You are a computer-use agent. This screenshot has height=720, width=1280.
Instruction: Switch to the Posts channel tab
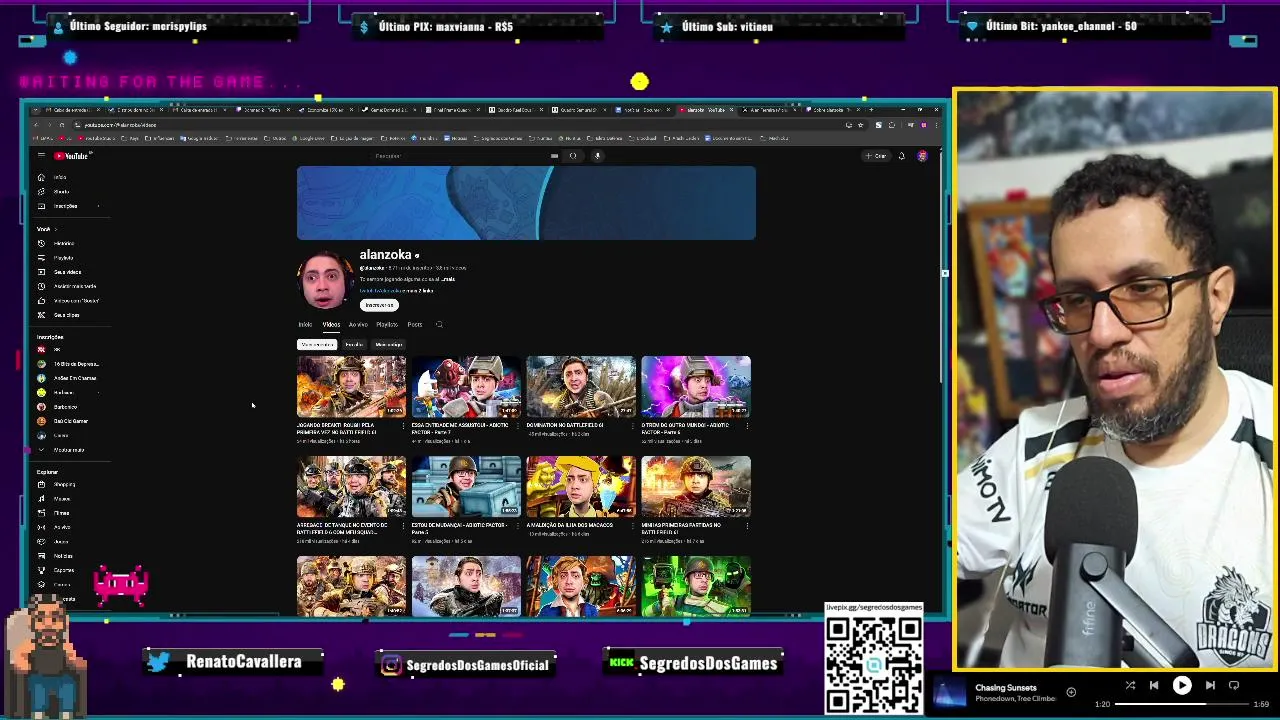click(414, 324)
